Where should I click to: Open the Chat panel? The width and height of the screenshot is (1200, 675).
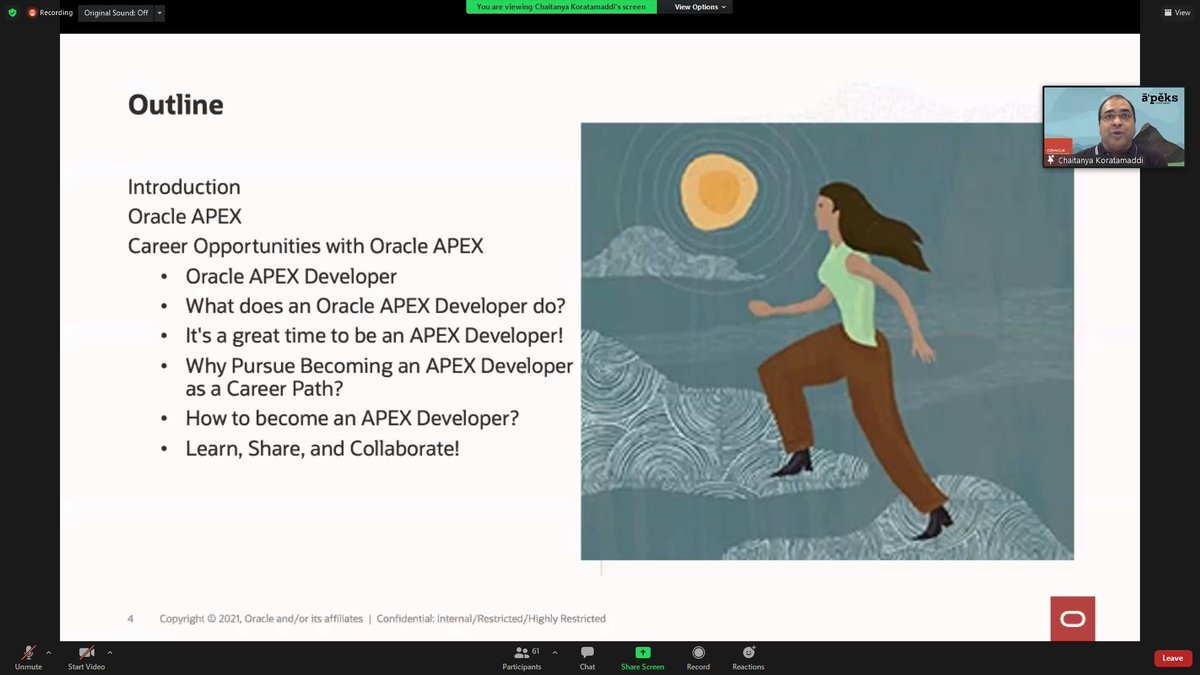(x=587, y=657)
